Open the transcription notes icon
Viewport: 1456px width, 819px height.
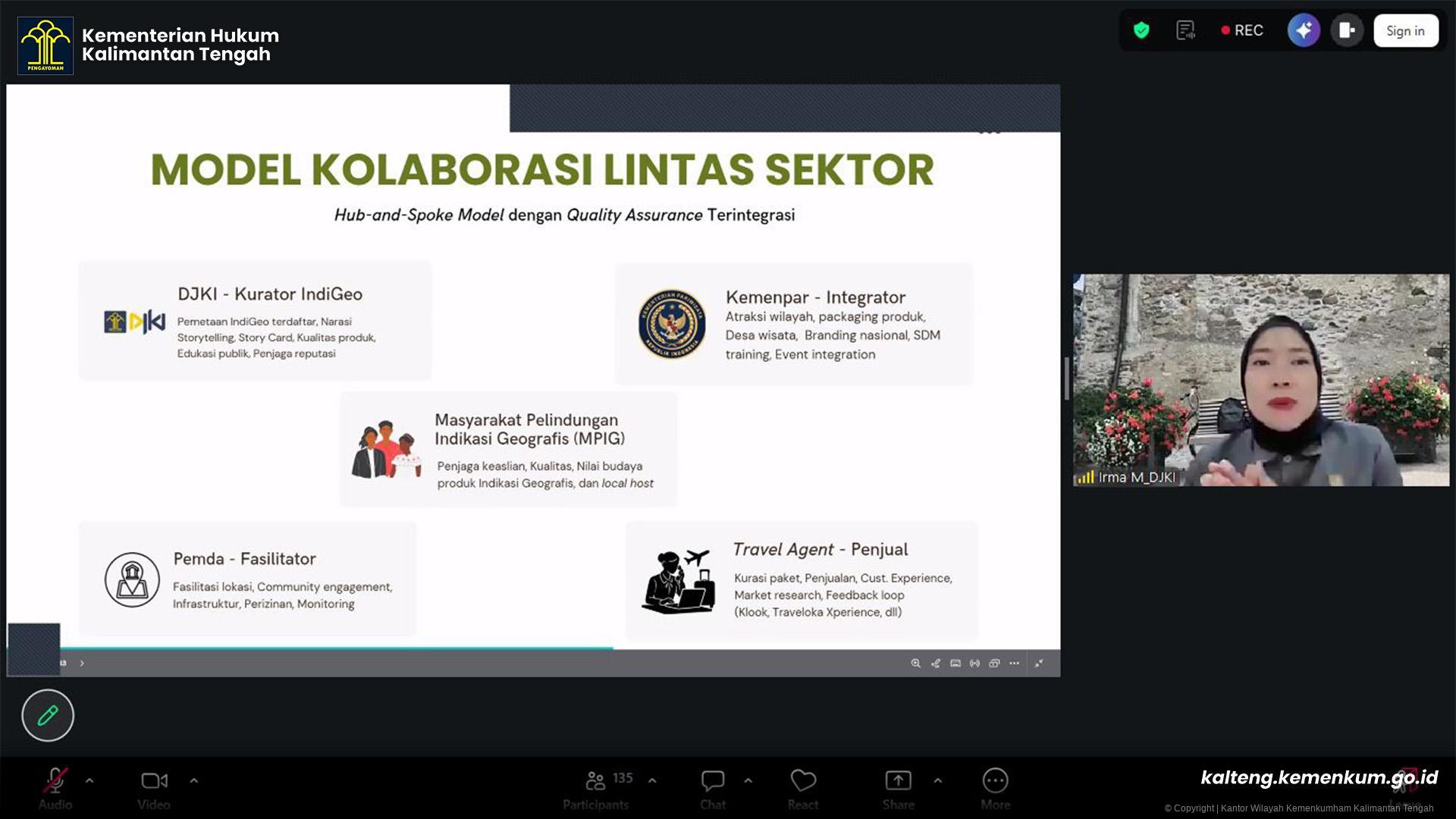[x=1185, y=30]
